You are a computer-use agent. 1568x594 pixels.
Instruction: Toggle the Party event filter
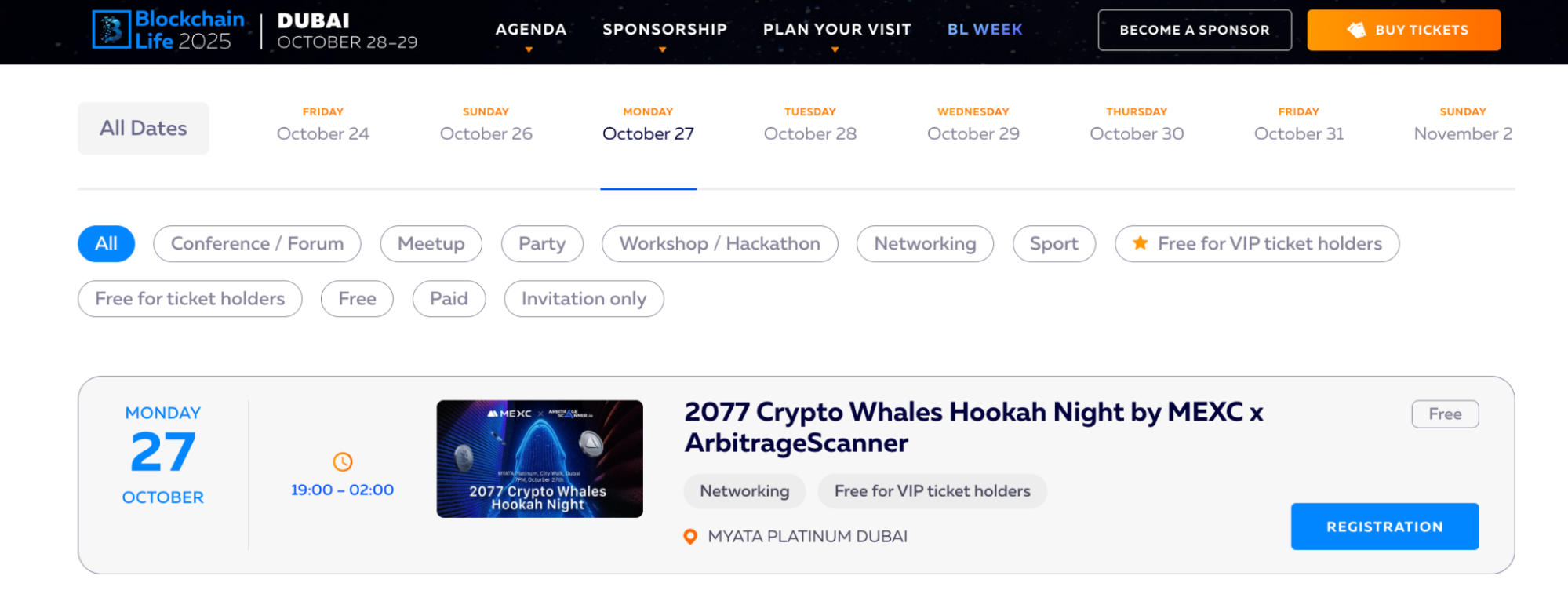tap(542, 243)
